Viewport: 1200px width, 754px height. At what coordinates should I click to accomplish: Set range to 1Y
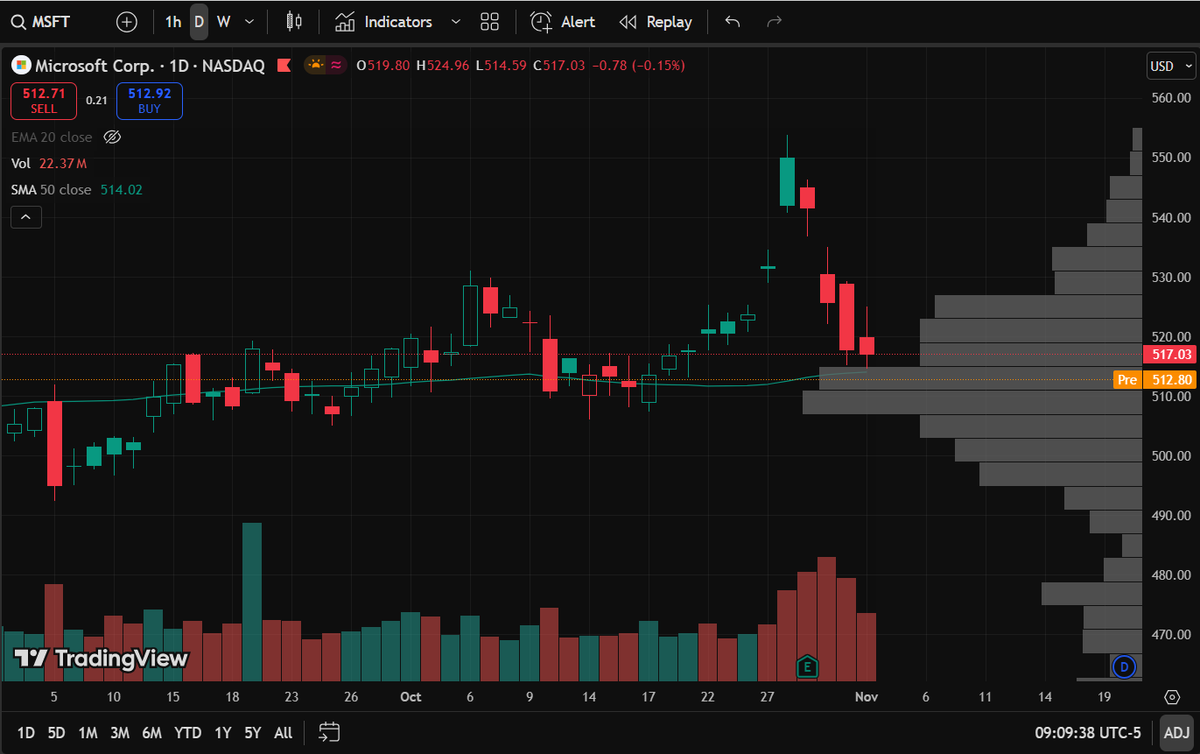(223, 733)
